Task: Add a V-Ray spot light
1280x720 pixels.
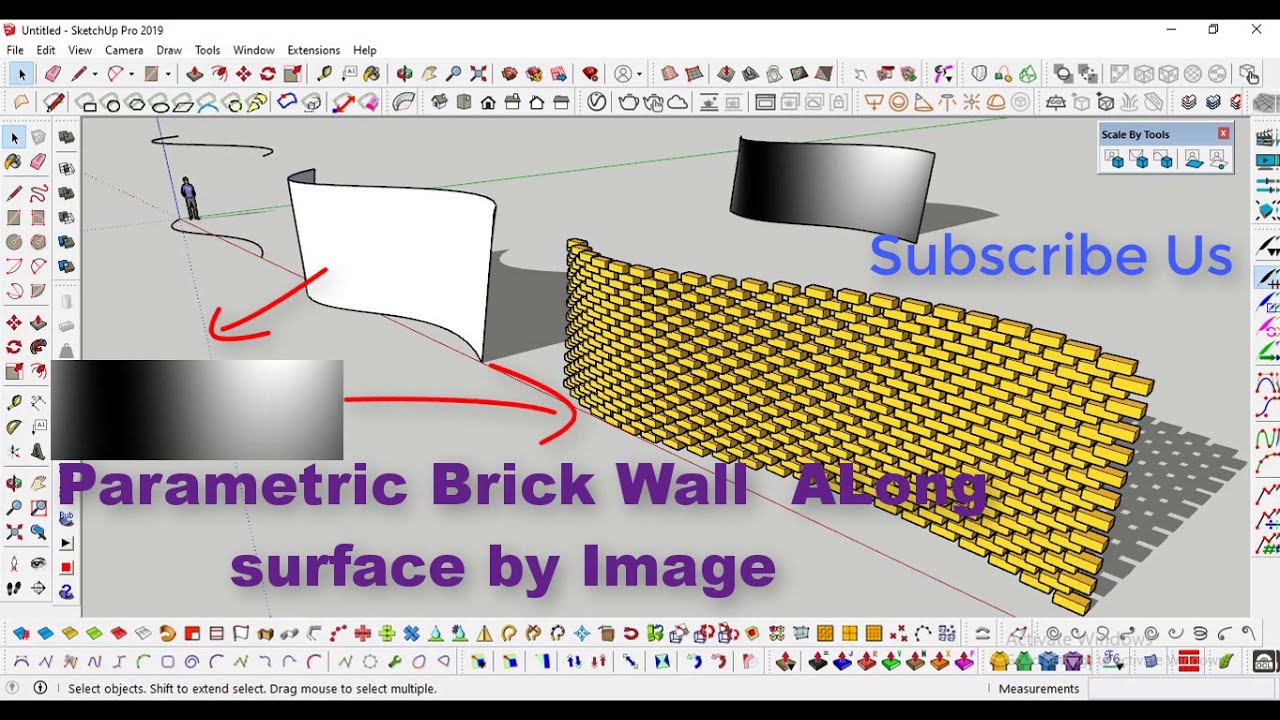Action: point(922,102)
